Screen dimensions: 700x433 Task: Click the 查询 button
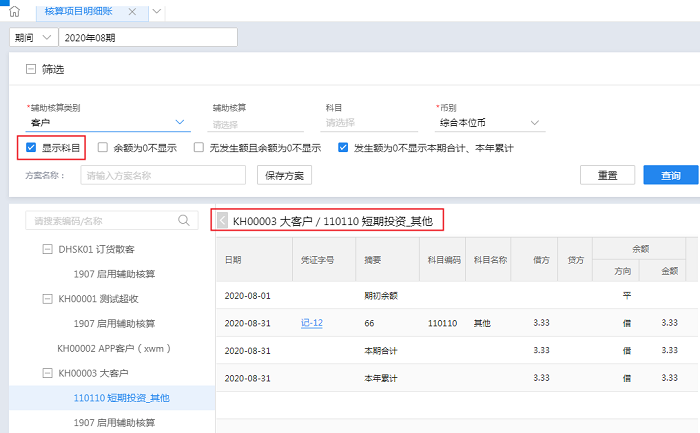670,175
